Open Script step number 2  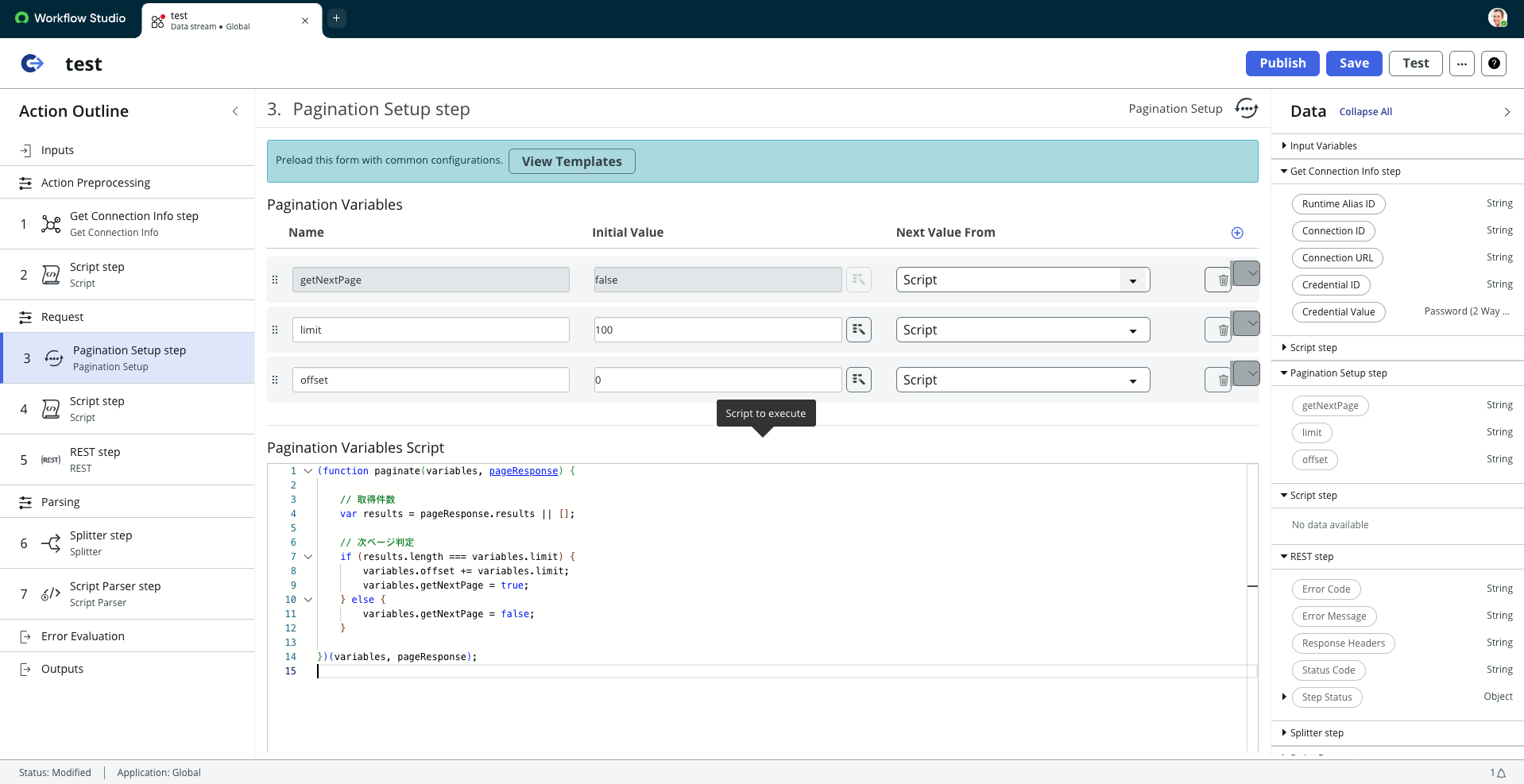127,275
